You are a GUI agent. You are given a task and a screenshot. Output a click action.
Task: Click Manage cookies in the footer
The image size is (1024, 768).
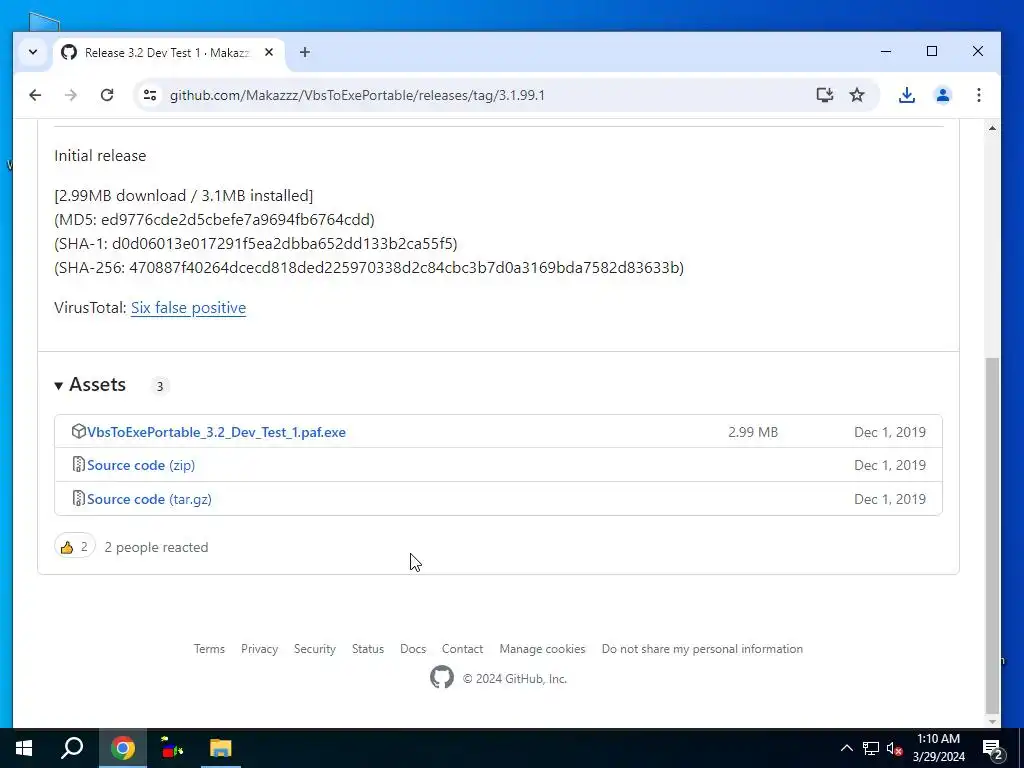542,648
